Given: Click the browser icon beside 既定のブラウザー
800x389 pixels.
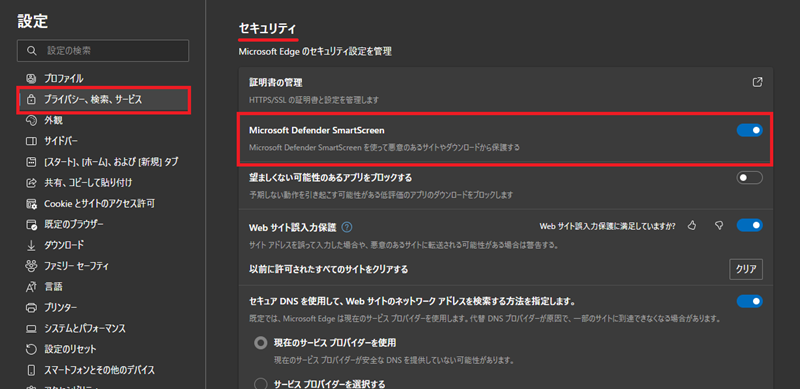Looking at the screenshot, I should click(x=32, y=224).
